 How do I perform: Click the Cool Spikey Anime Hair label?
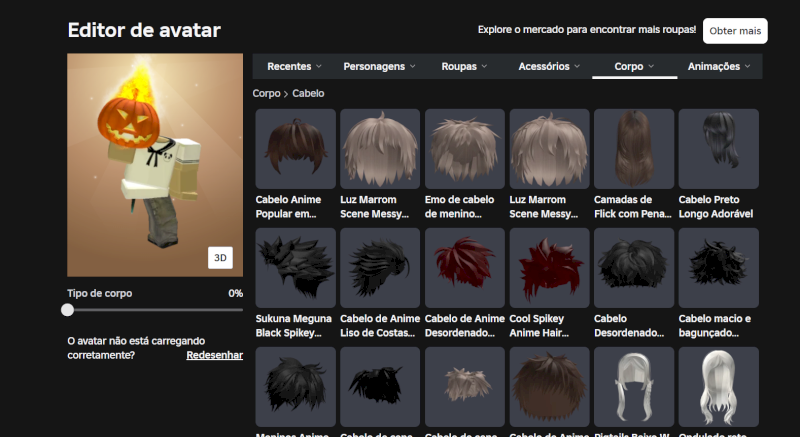pyautogui.click(x=539, y=325)
